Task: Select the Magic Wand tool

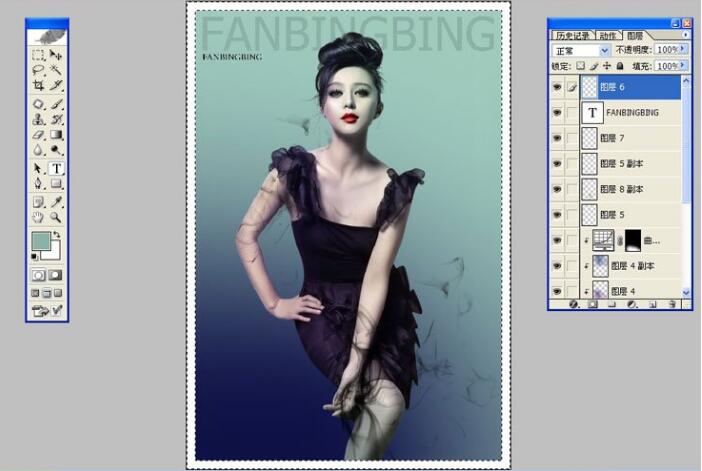Action: pyautogui.click(x=56, y=71)
